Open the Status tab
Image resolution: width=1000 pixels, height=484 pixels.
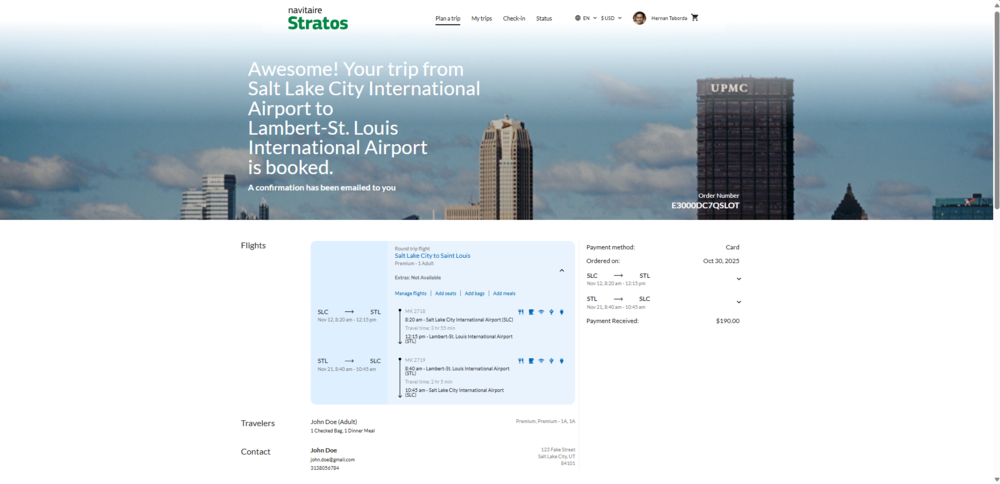click(x=544, y=18)
